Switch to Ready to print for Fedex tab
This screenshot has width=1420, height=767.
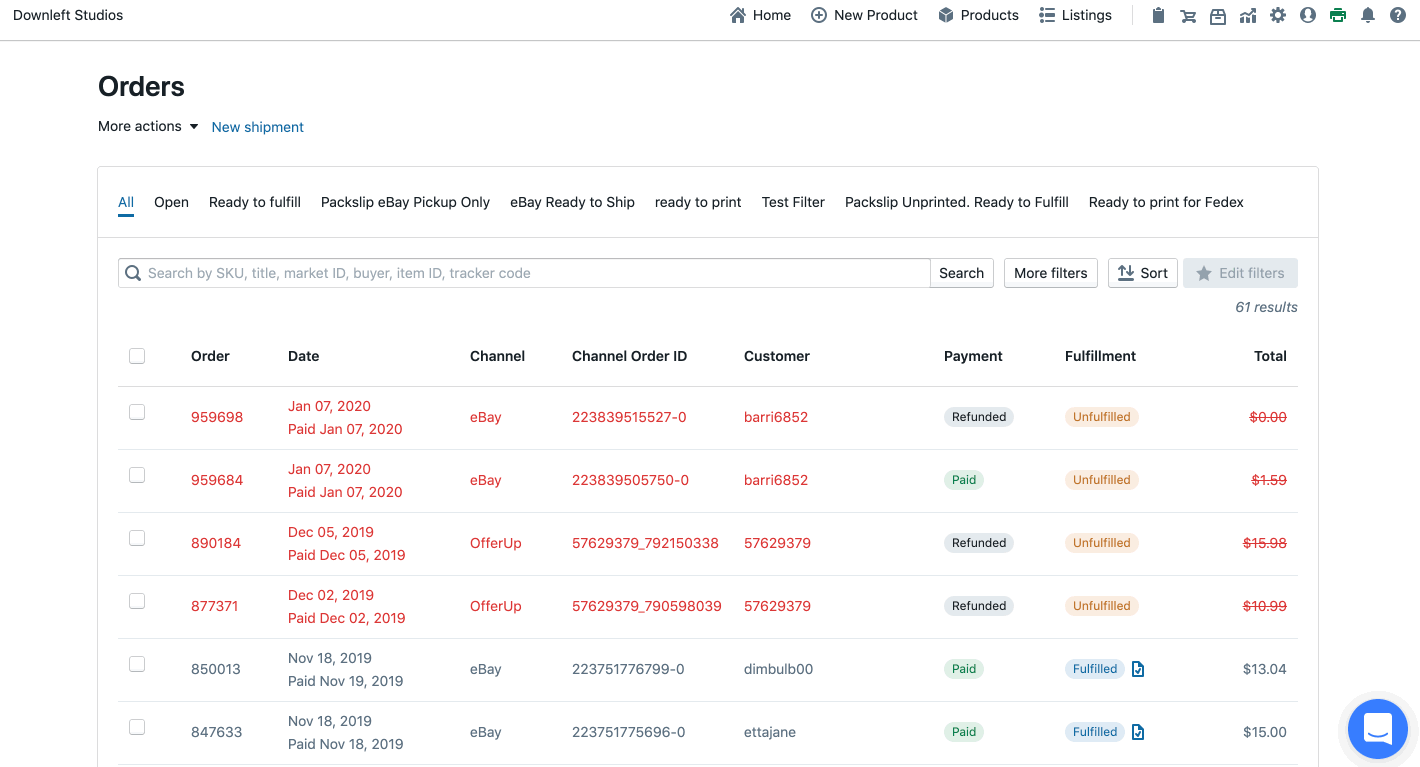[1166, 202]
